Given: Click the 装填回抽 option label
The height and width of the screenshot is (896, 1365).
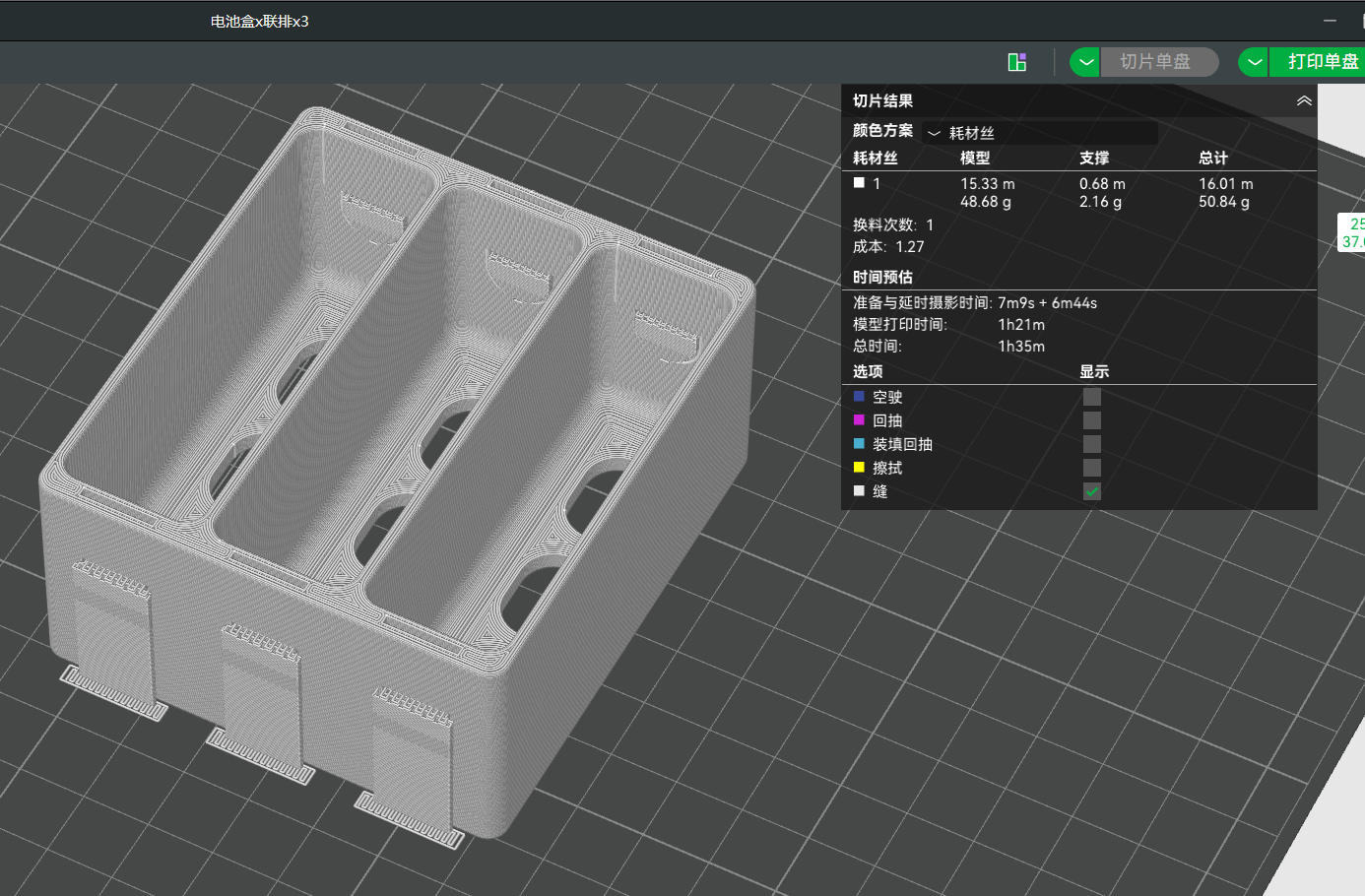Looking at the screenshot, I should pos(902,444).
